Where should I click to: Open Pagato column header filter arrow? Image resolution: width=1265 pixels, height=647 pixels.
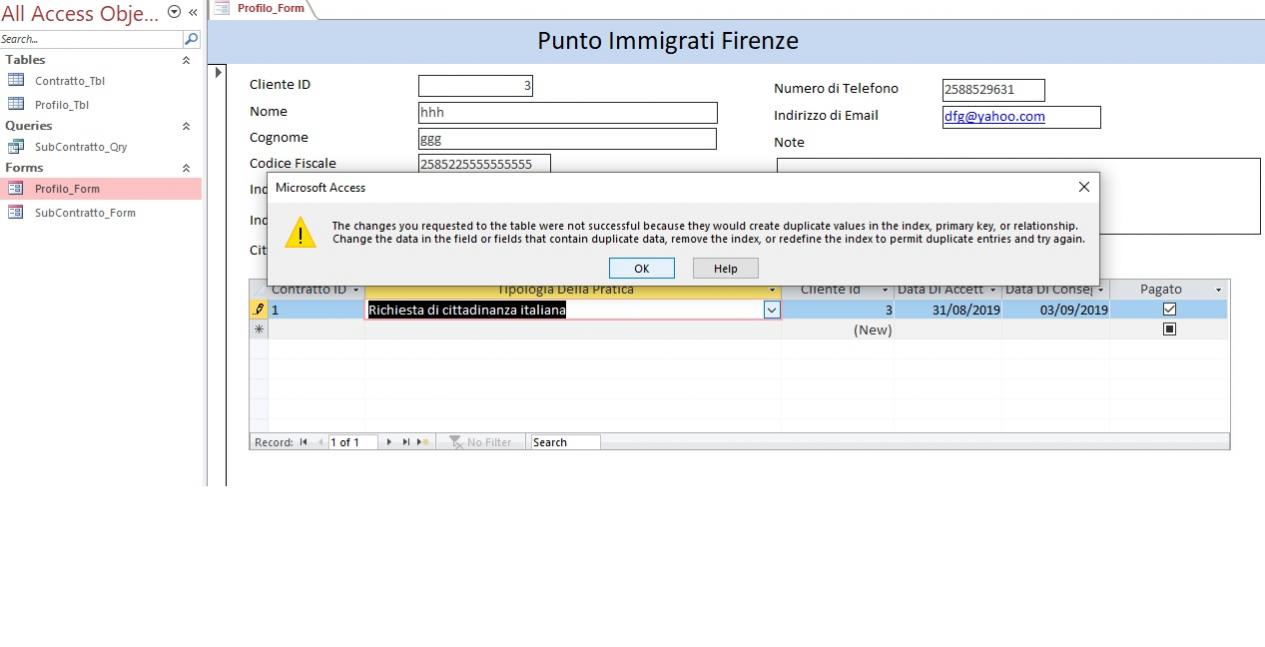[1218, 290]
